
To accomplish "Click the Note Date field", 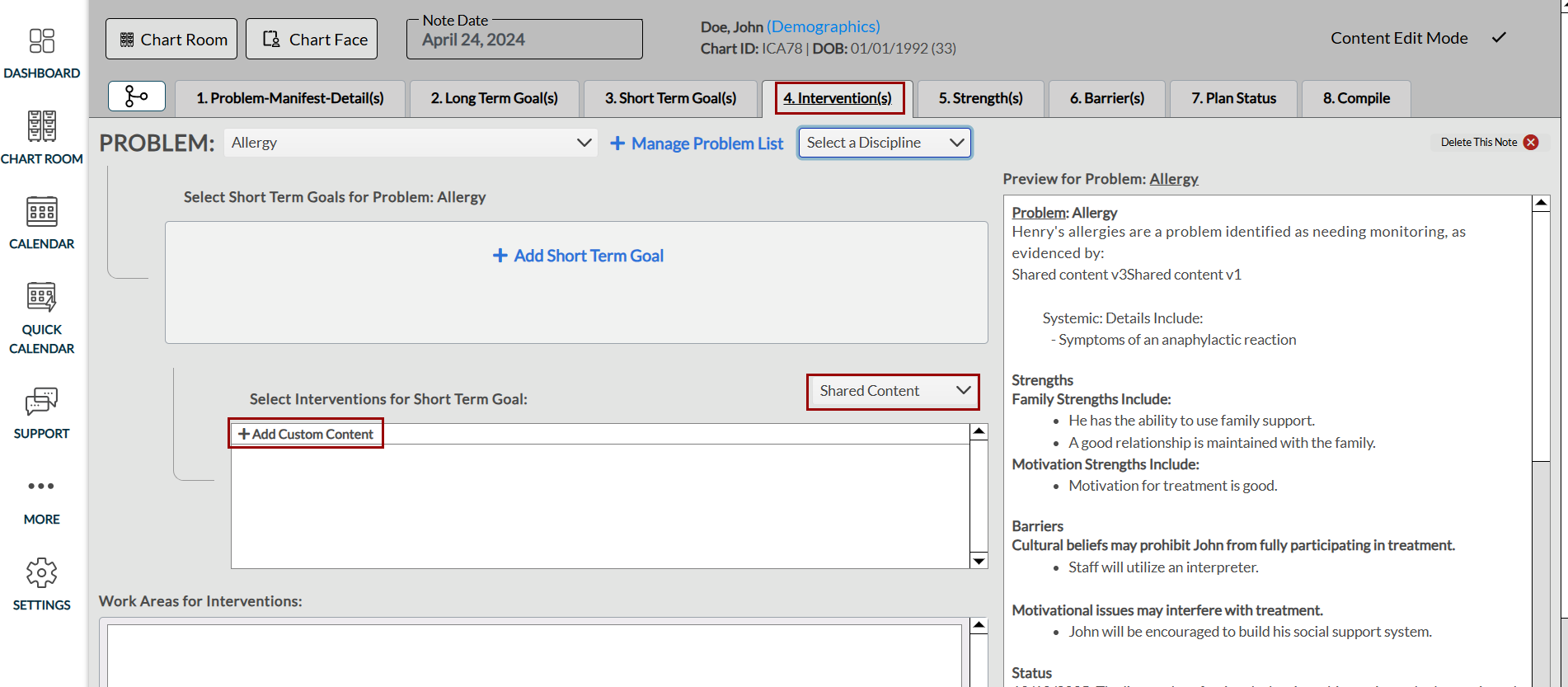I will 524,40.
